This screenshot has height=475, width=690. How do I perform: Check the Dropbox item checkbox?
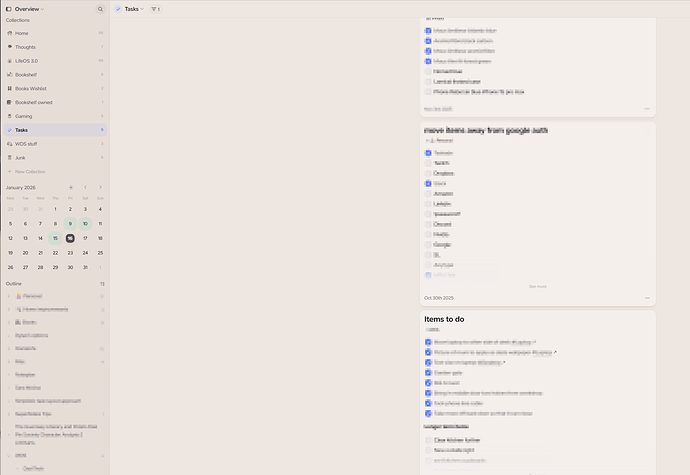[428, 173]
